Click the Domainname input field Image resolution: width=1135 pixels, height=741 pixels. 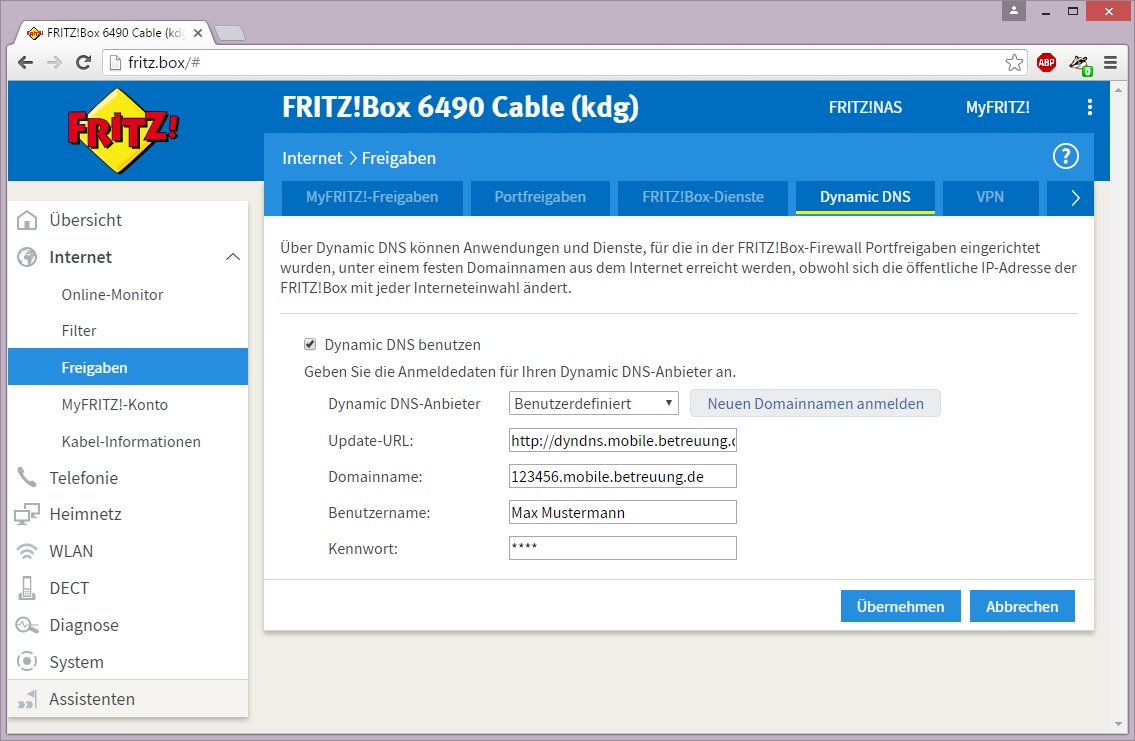(623, 476)
